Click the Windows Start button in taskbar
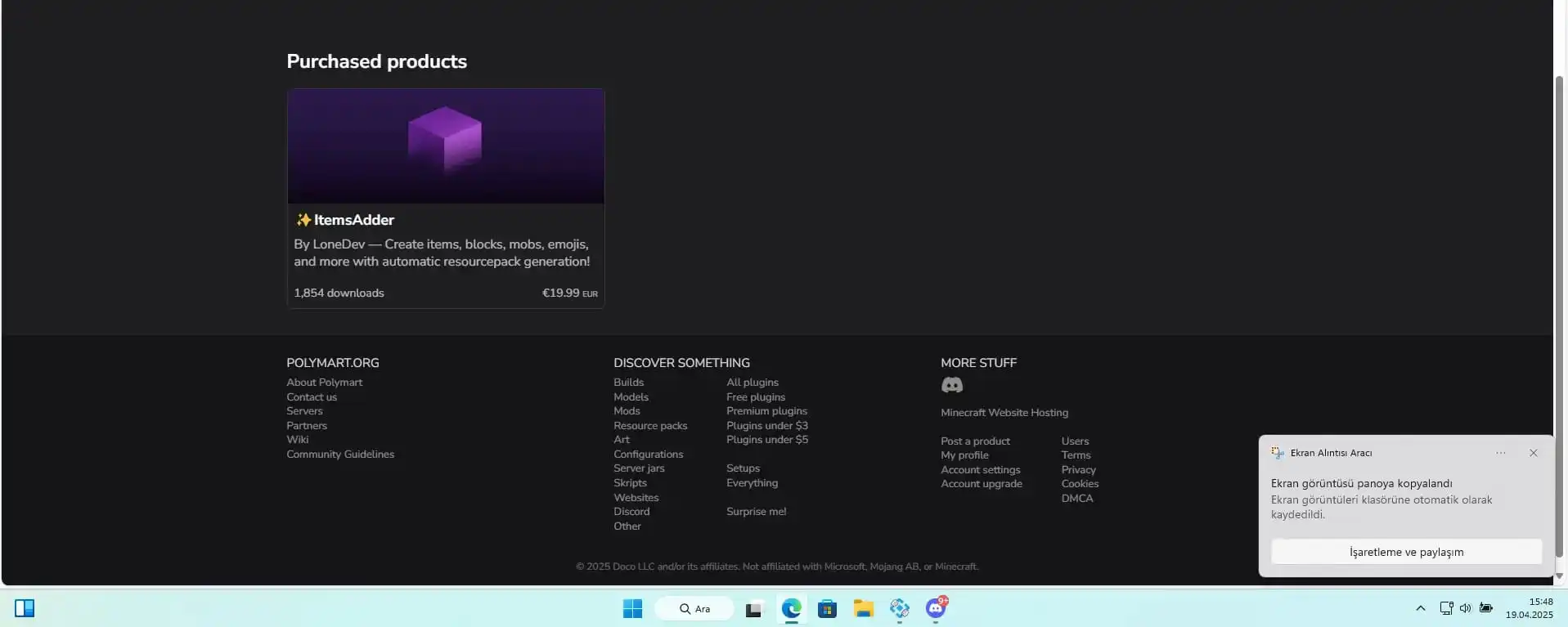The height and width of the screenshot is (627, 1568). pos(632,608)
